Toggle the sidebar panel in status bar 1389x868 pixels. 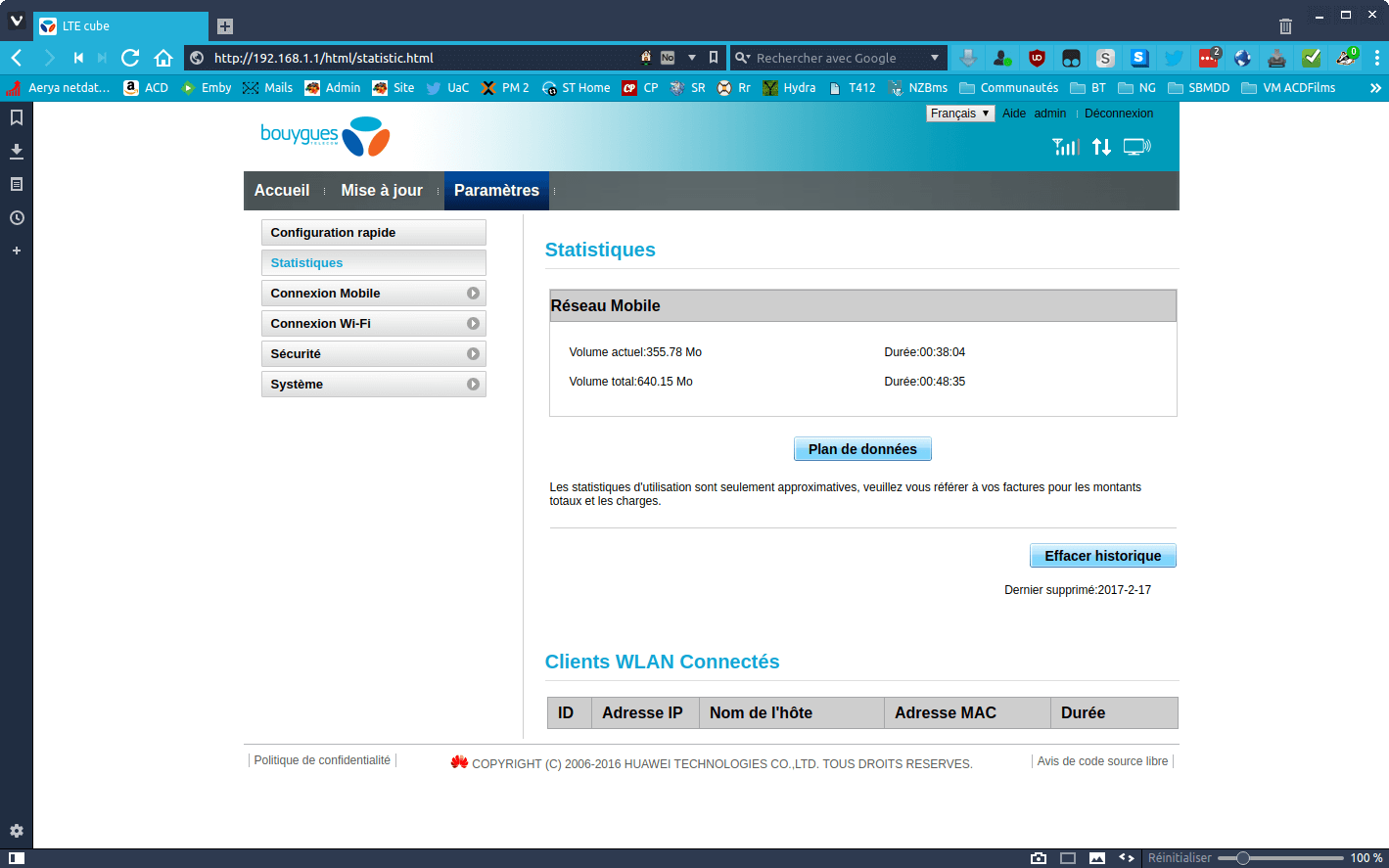17,858
